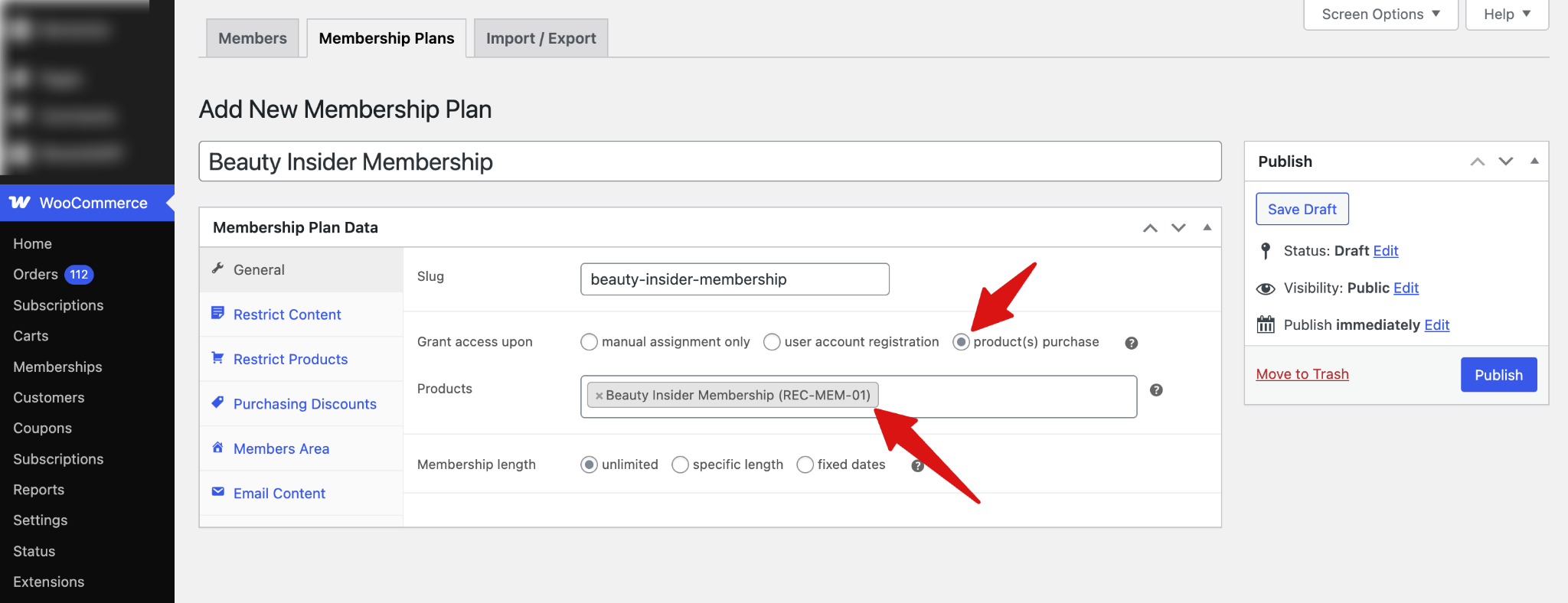
Task: Select unlimited membership length
Action: tap(589, 464)
